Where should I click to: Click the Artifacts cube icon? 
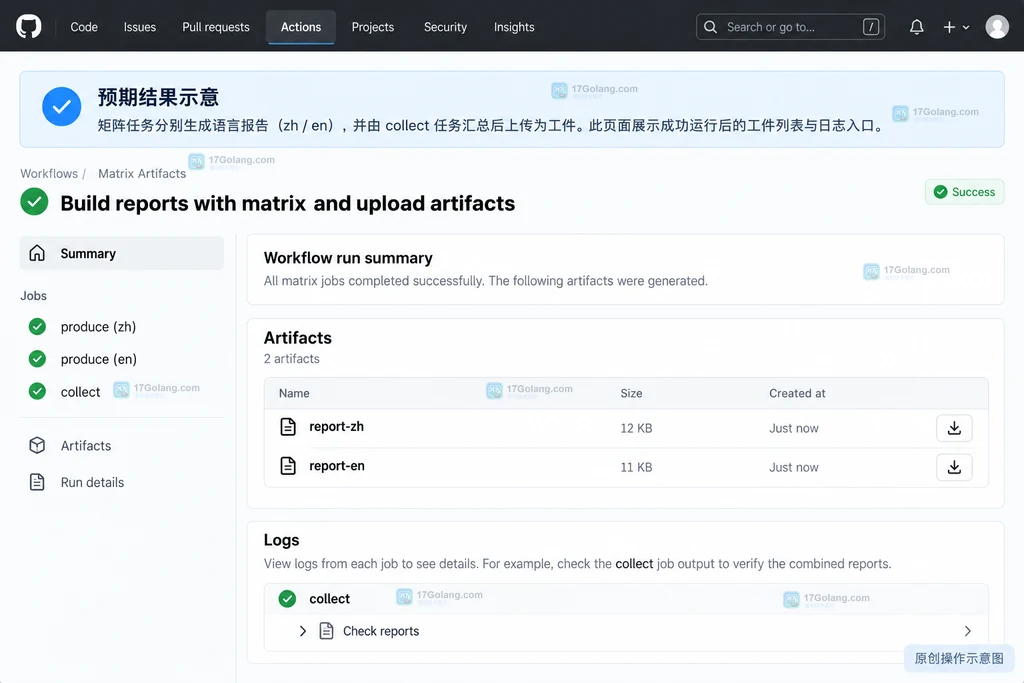37,445
